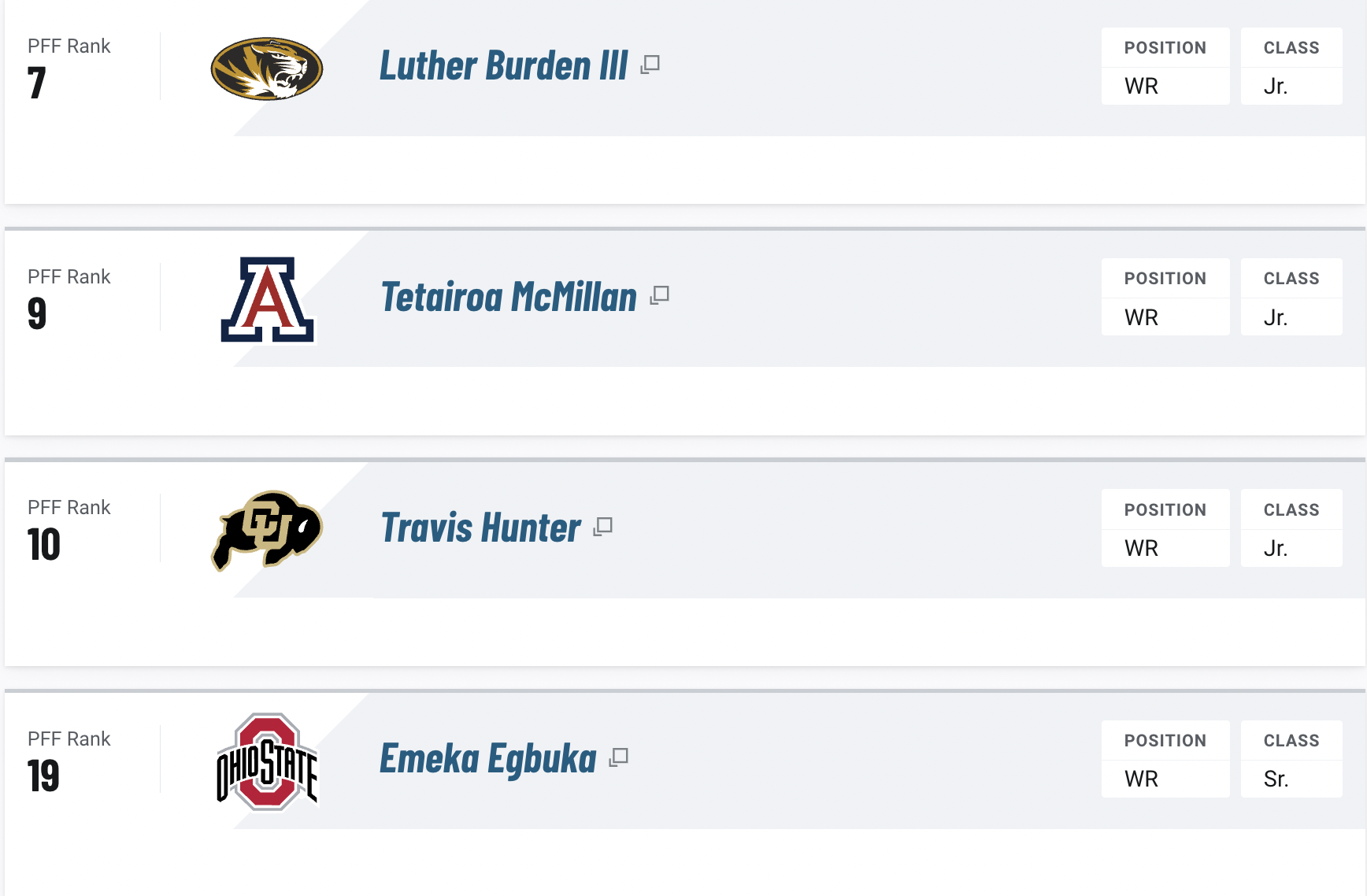The image size is (1367, 896).
Task: View Emeka Egbuka's player page
Action: pyautogui.click(x=488, y=759)
